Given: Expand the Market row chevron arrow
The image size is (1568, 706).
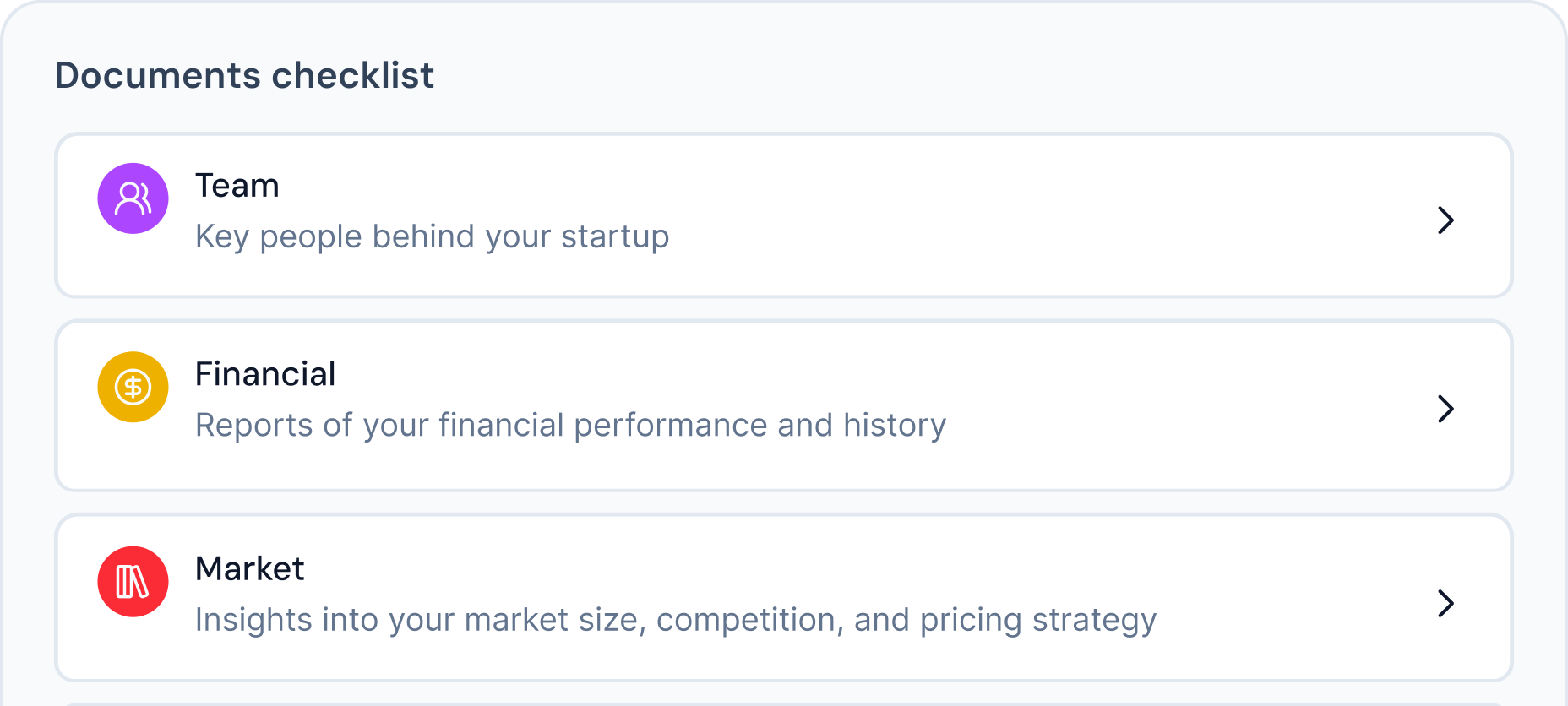Looking at the screenshot, I should [x=1445, y=603].
